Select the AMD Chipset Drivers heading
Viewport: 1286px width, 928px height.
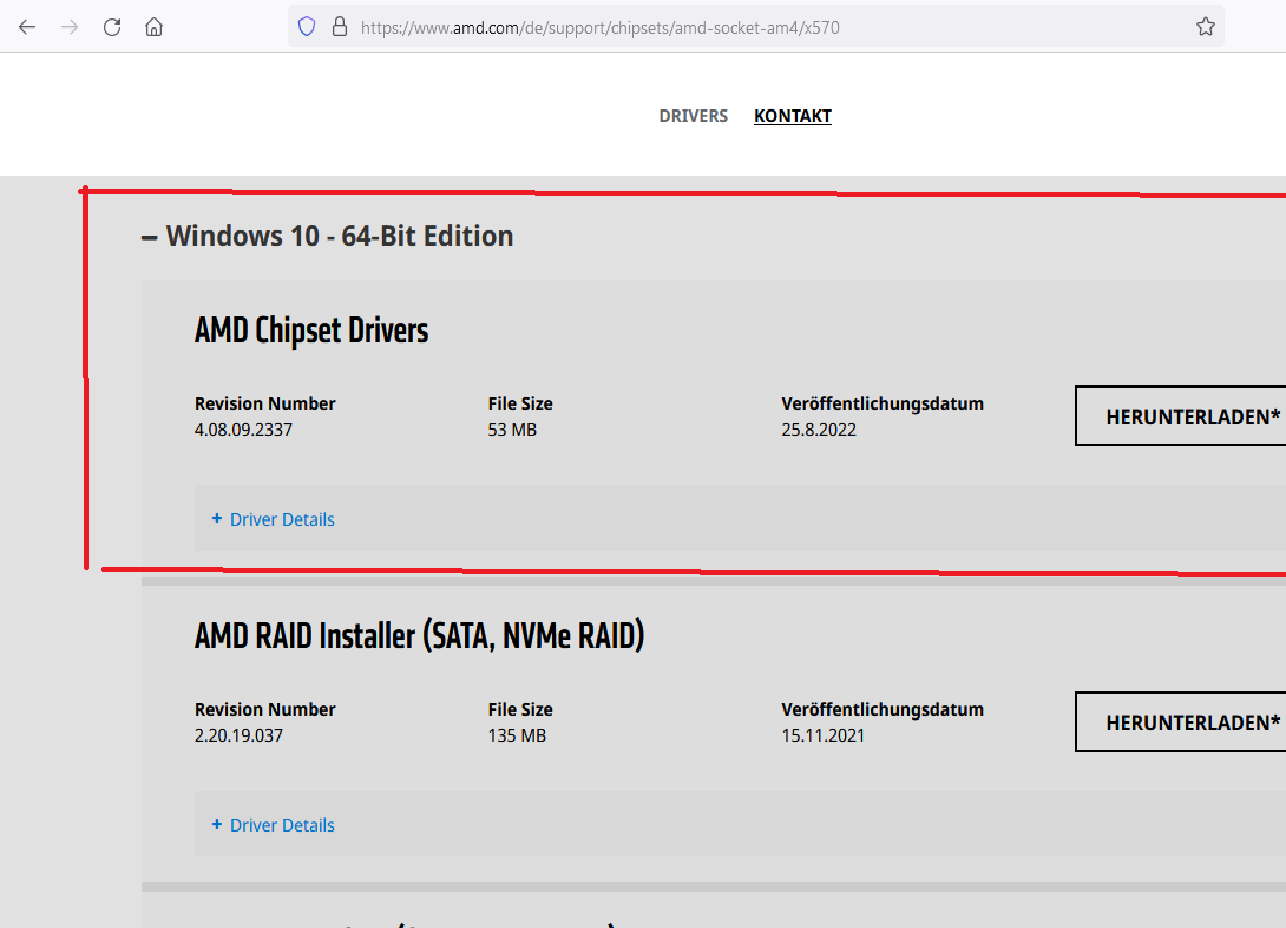tap(312, 330)
